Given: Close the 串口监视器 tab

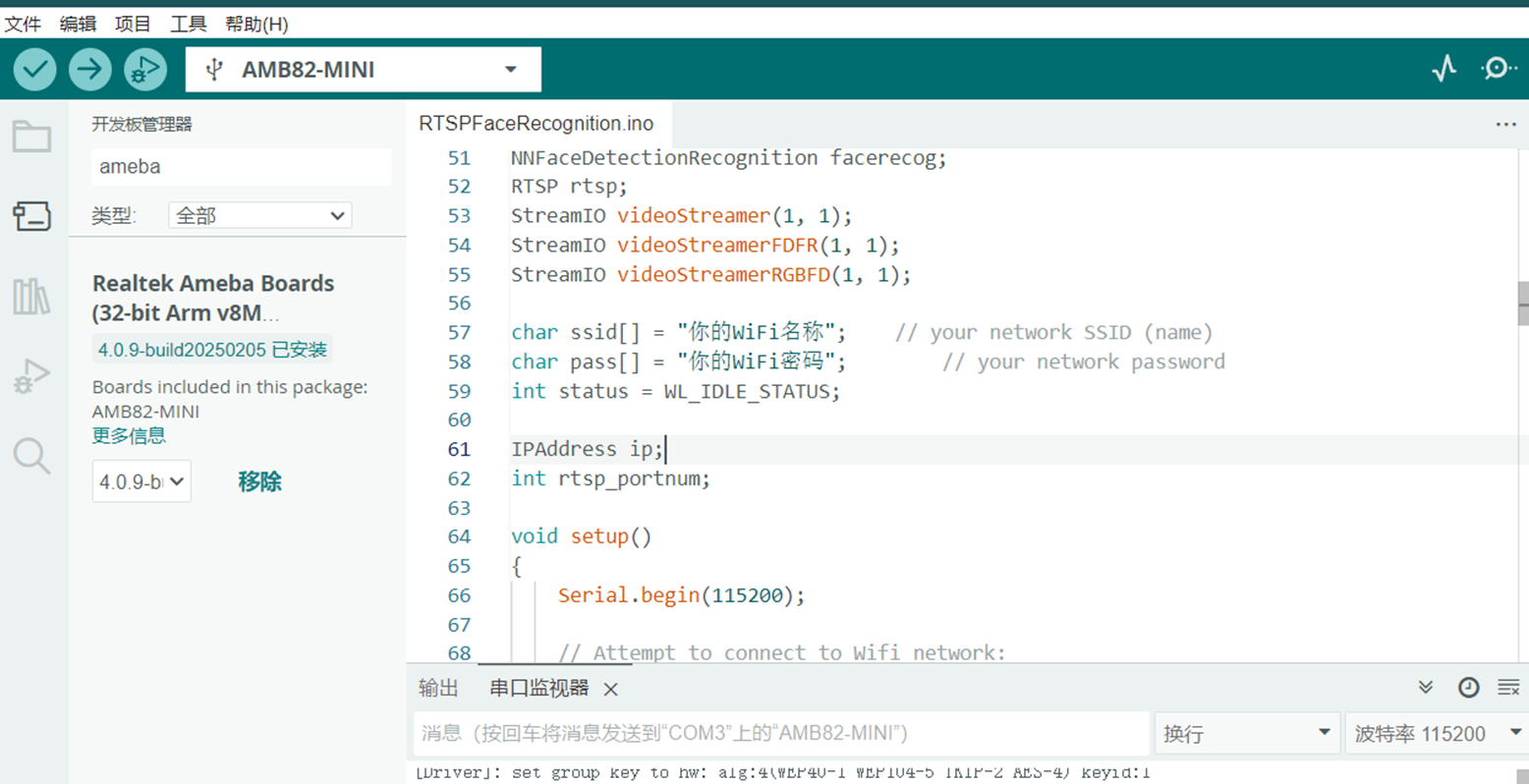Looking at the screenshot, I should [611, 690].
